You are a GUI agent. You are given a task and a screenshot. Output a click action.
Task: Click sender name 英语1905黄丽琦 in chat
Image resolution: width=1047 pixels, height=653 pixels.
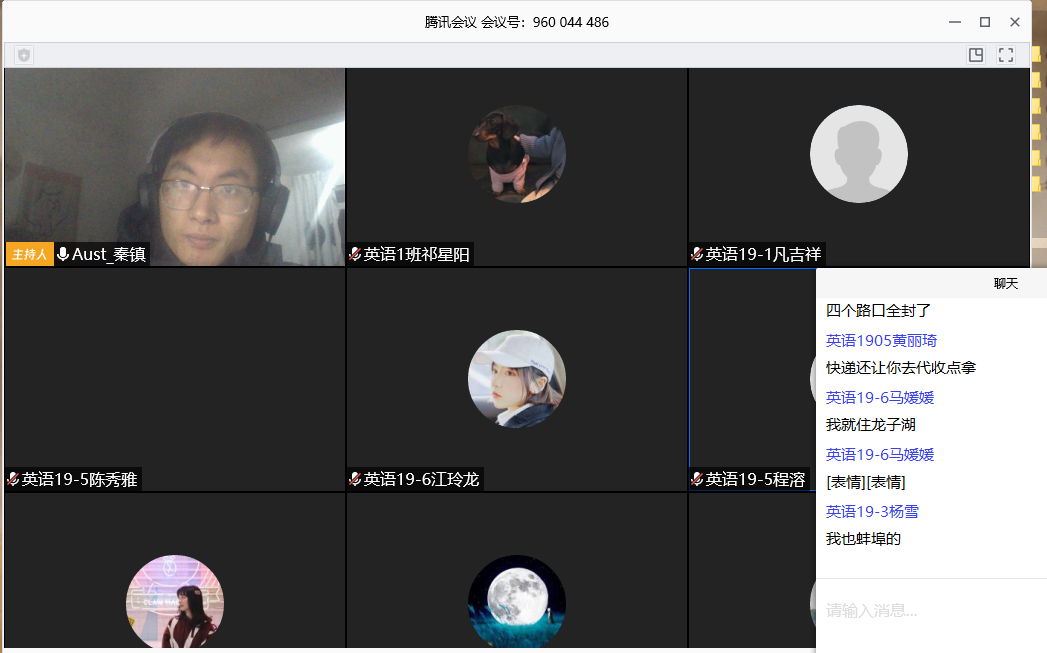click(x=881, y=341)
